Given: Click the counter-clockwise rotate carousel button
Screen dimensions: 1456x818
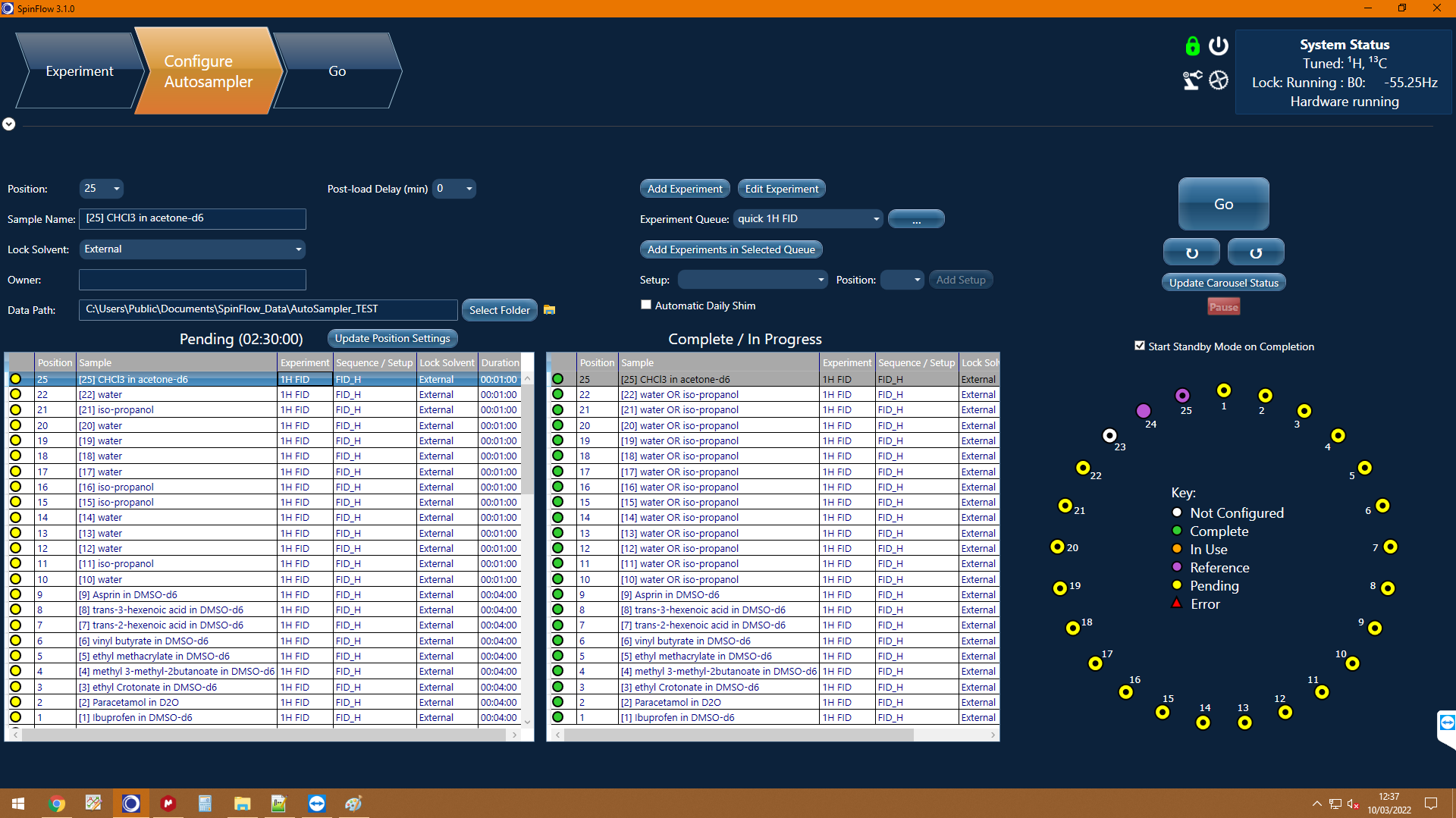Looking at the screenshot, I should [x=1256, y=252].
